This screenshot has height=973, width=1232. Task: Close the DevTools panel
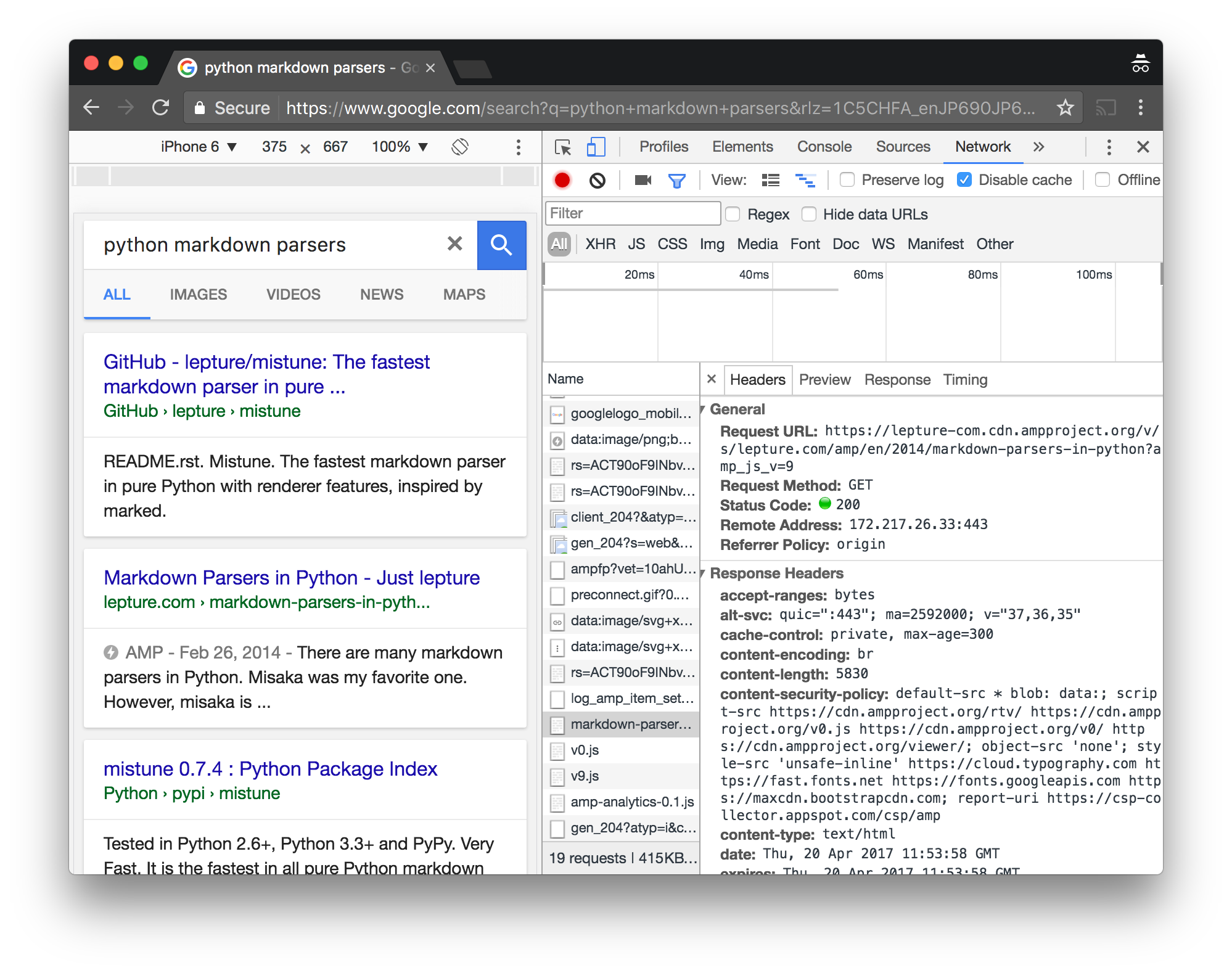pos(1143,147)
